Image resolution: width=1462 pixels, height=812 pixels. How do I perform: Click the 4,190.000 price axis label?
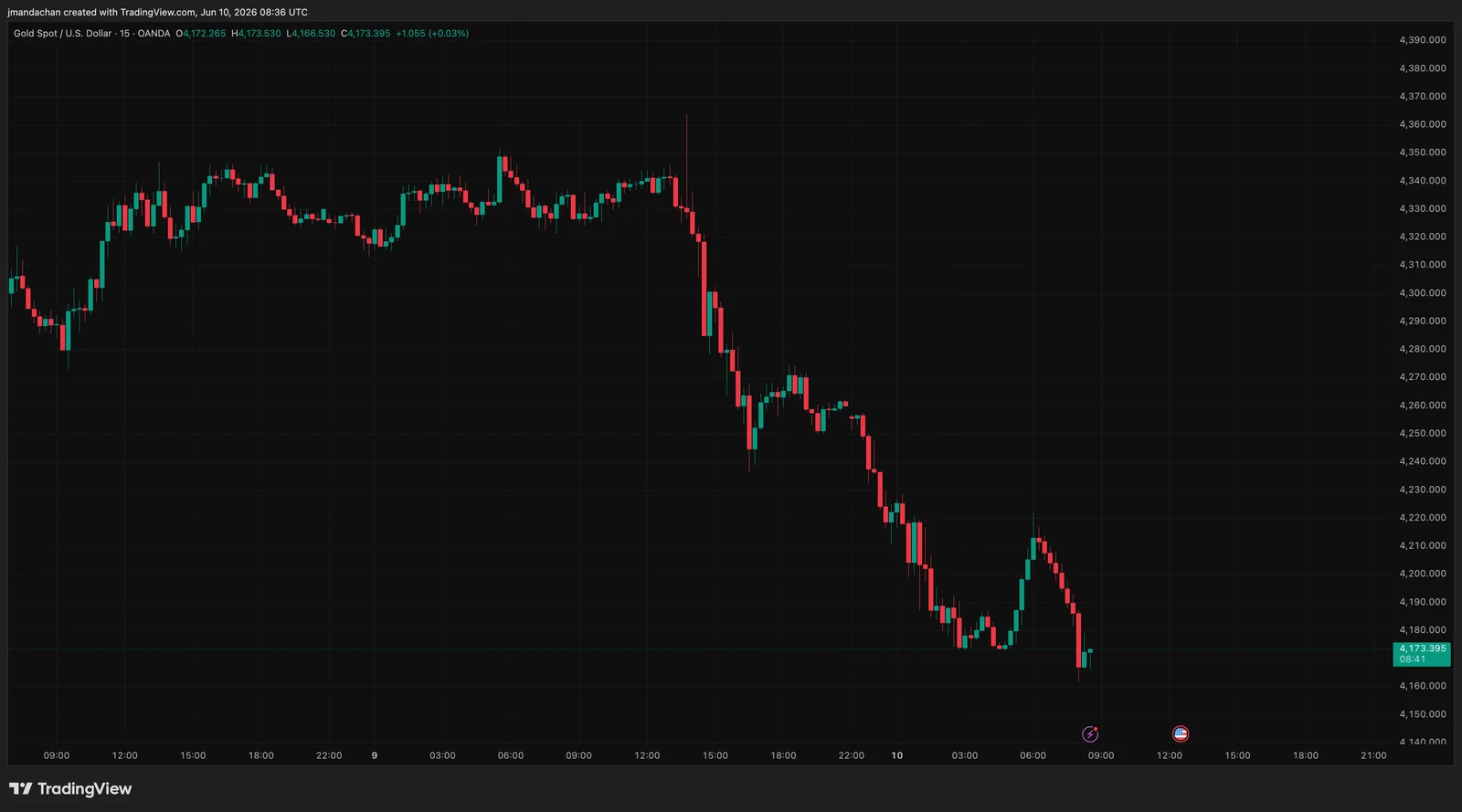tap(1423, 602)
